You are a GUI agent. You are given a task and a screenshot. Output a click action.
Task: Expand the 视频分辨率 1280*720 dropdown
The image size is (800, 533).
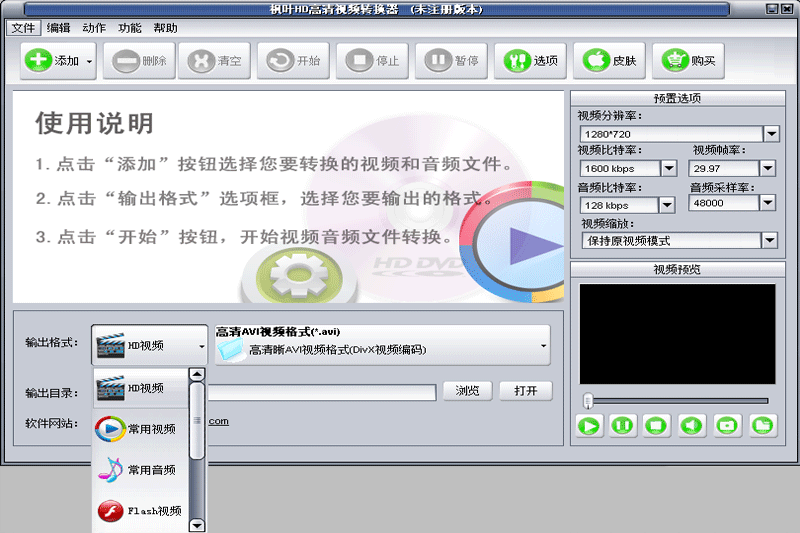tap(771, 134)
